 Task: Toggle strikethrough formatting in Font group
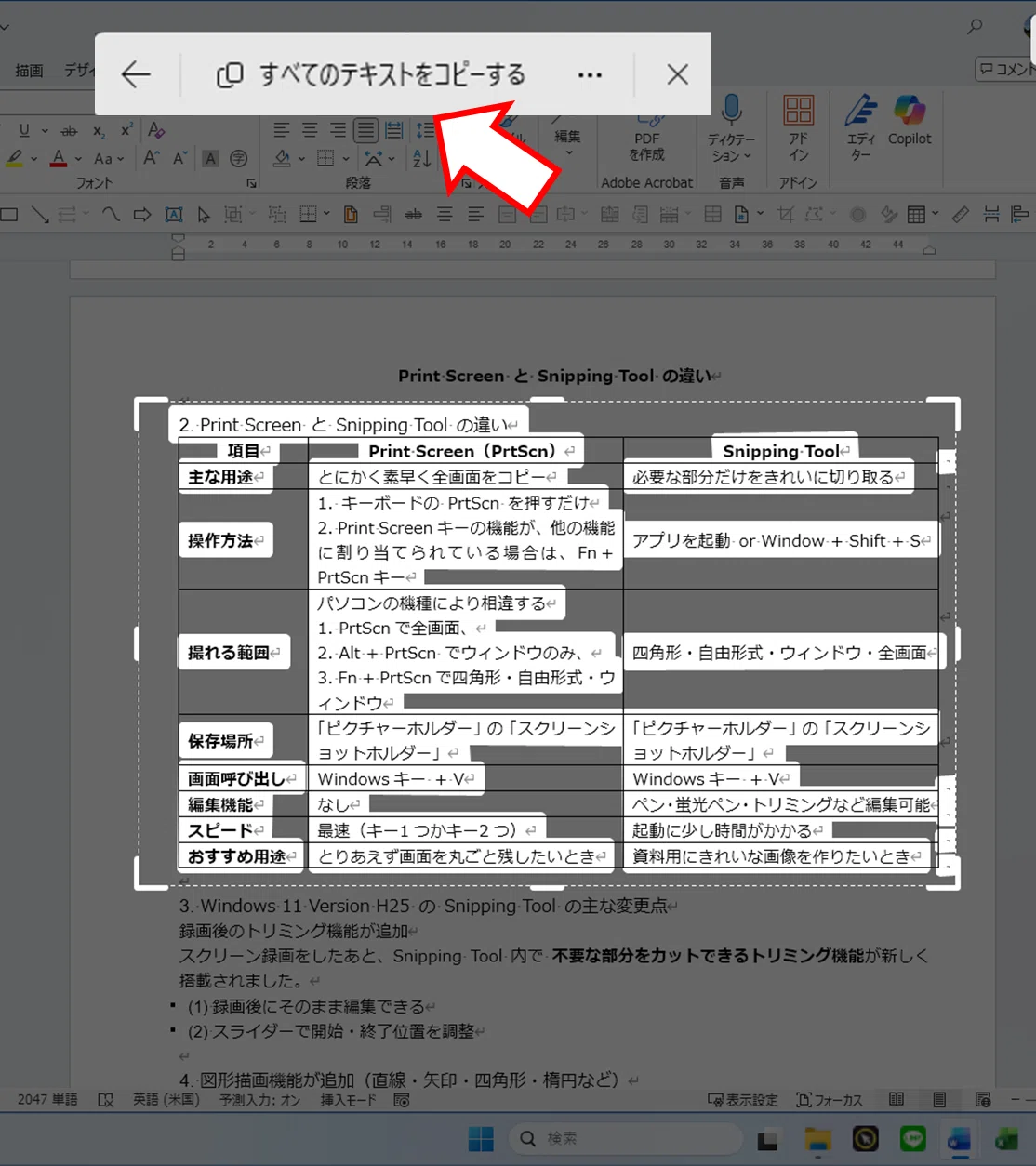[x=70, y=131]
